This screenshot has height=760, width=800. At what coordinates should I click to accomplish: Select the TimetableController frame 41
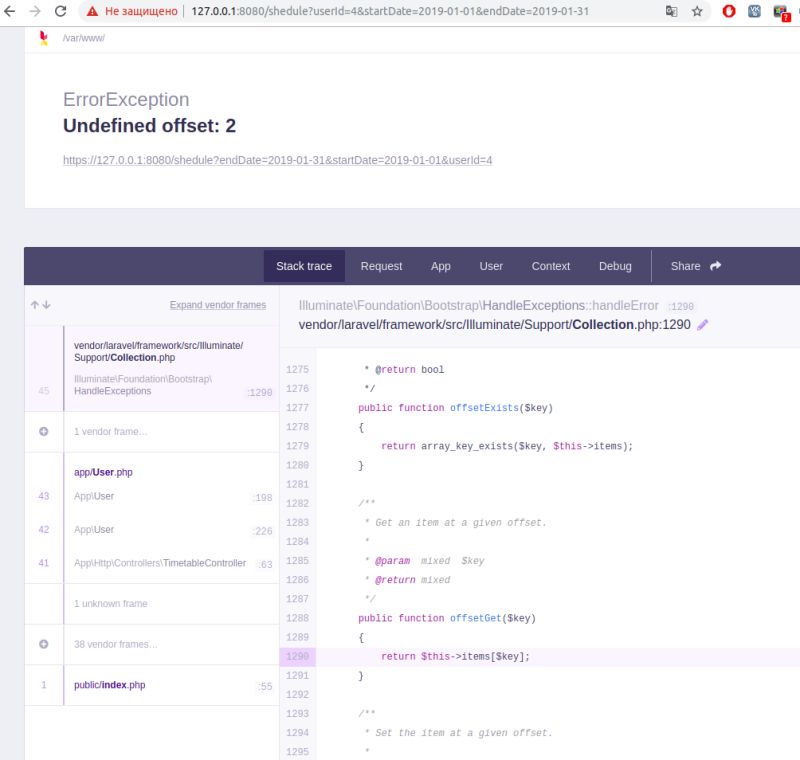[x=152, y=563]
